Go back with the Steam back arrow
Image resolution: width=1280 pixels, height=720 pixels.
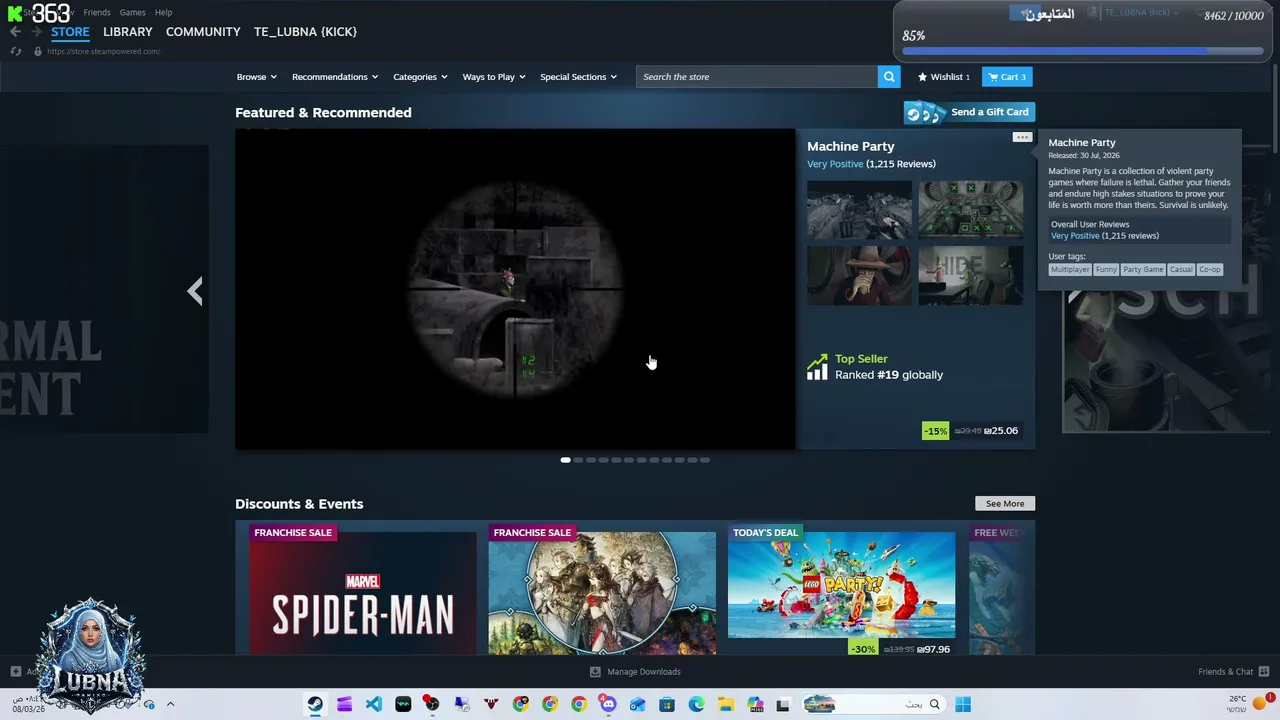(x=15, y=32)
